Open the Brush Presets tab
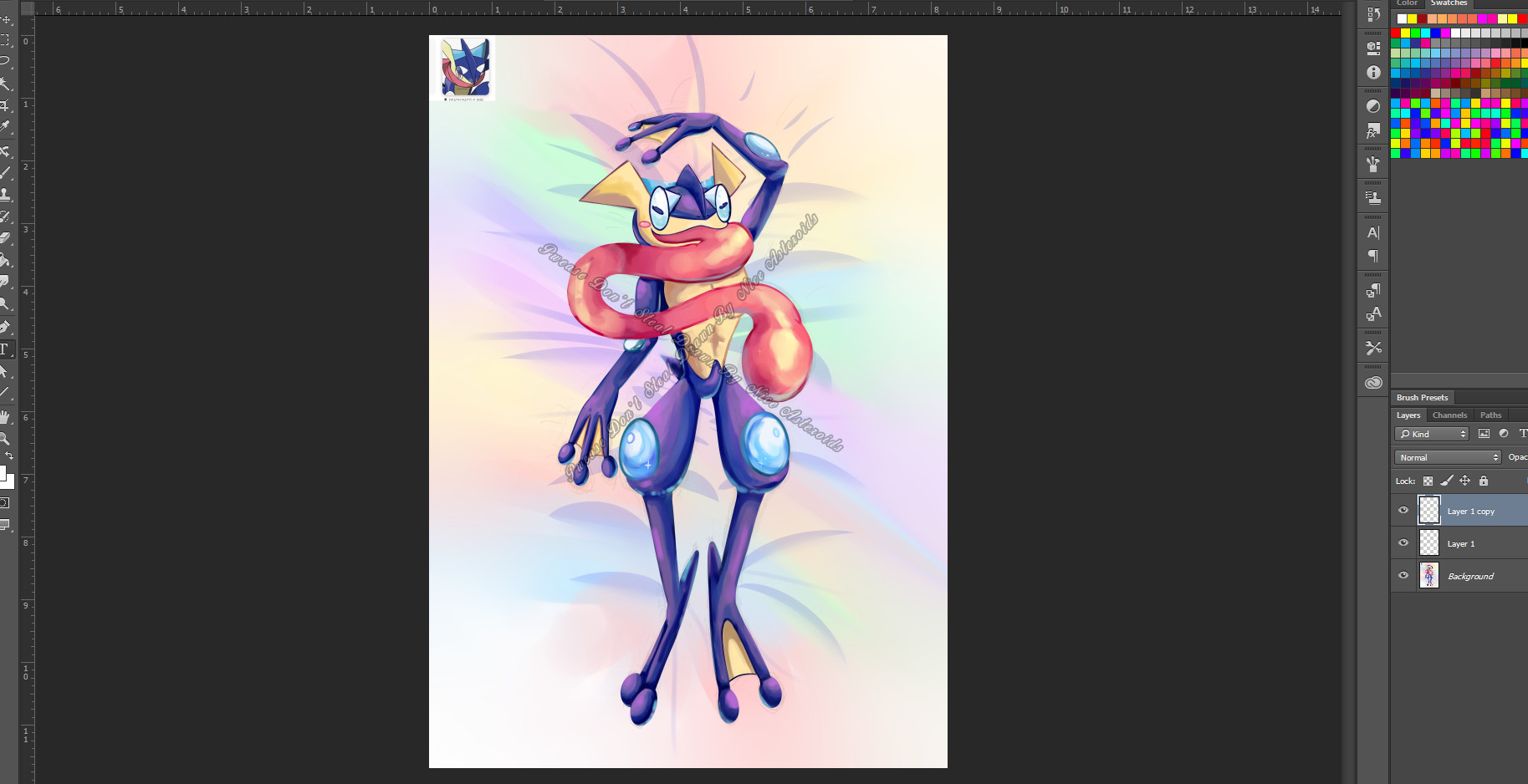The image size is (1528, 784). (x=1422, y=397)
